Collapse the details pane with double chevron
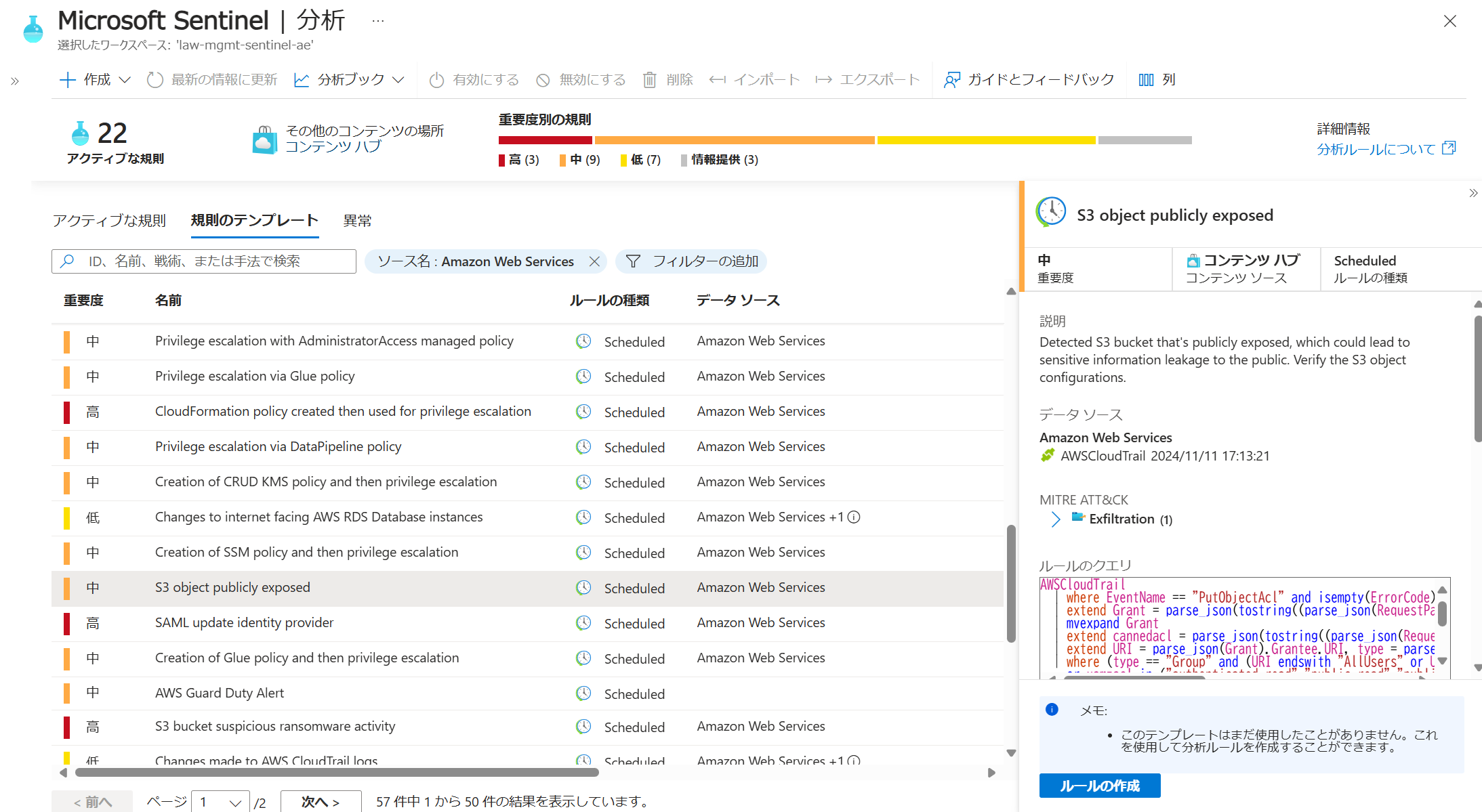Image resolution: width=1482 pixels, height=812 pixels. coord(1473,193)
